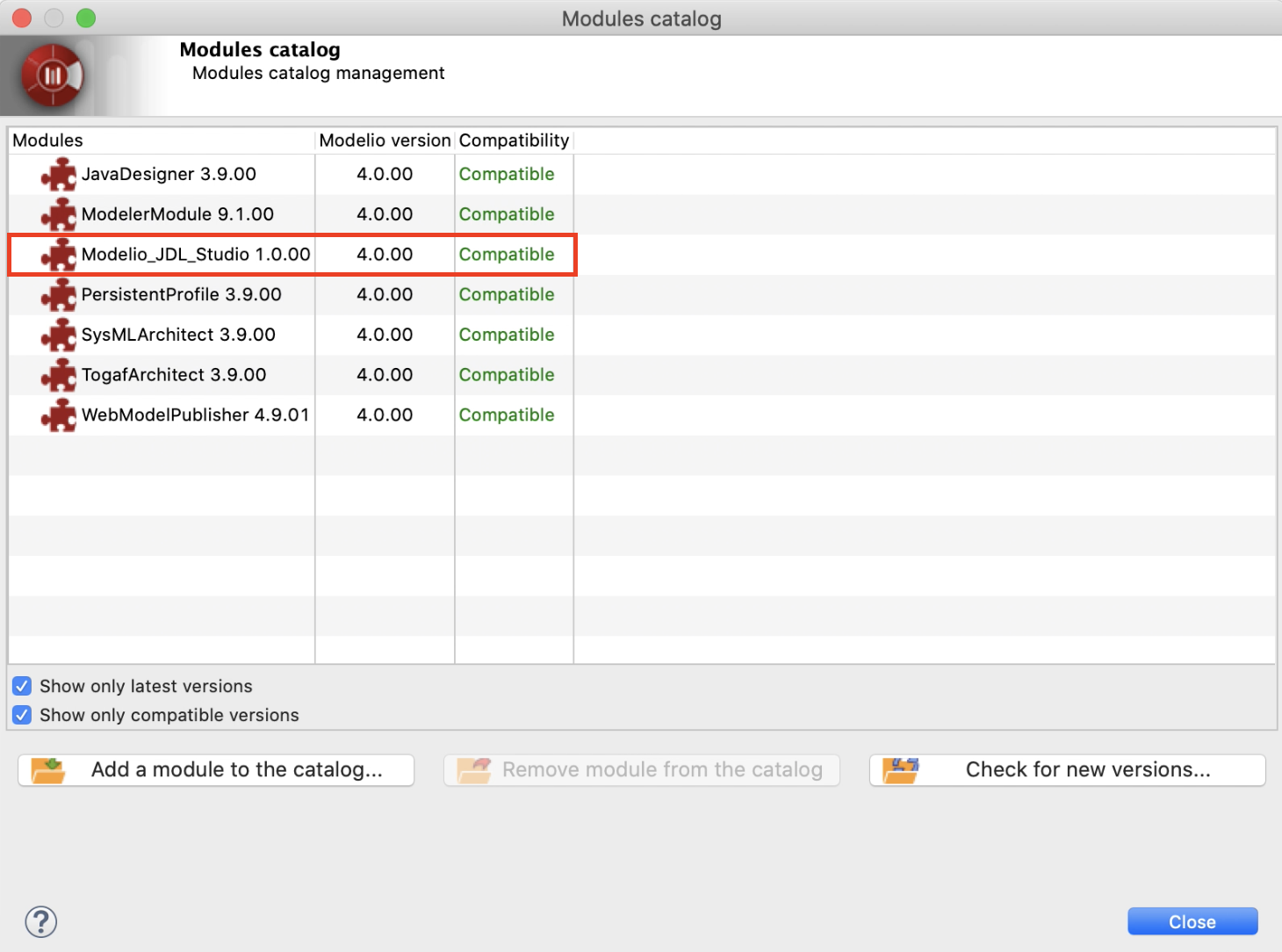This screenshot has height=952, width=1282.
Task: Close the Modules catalog dialog
Action: (1192, 921)
